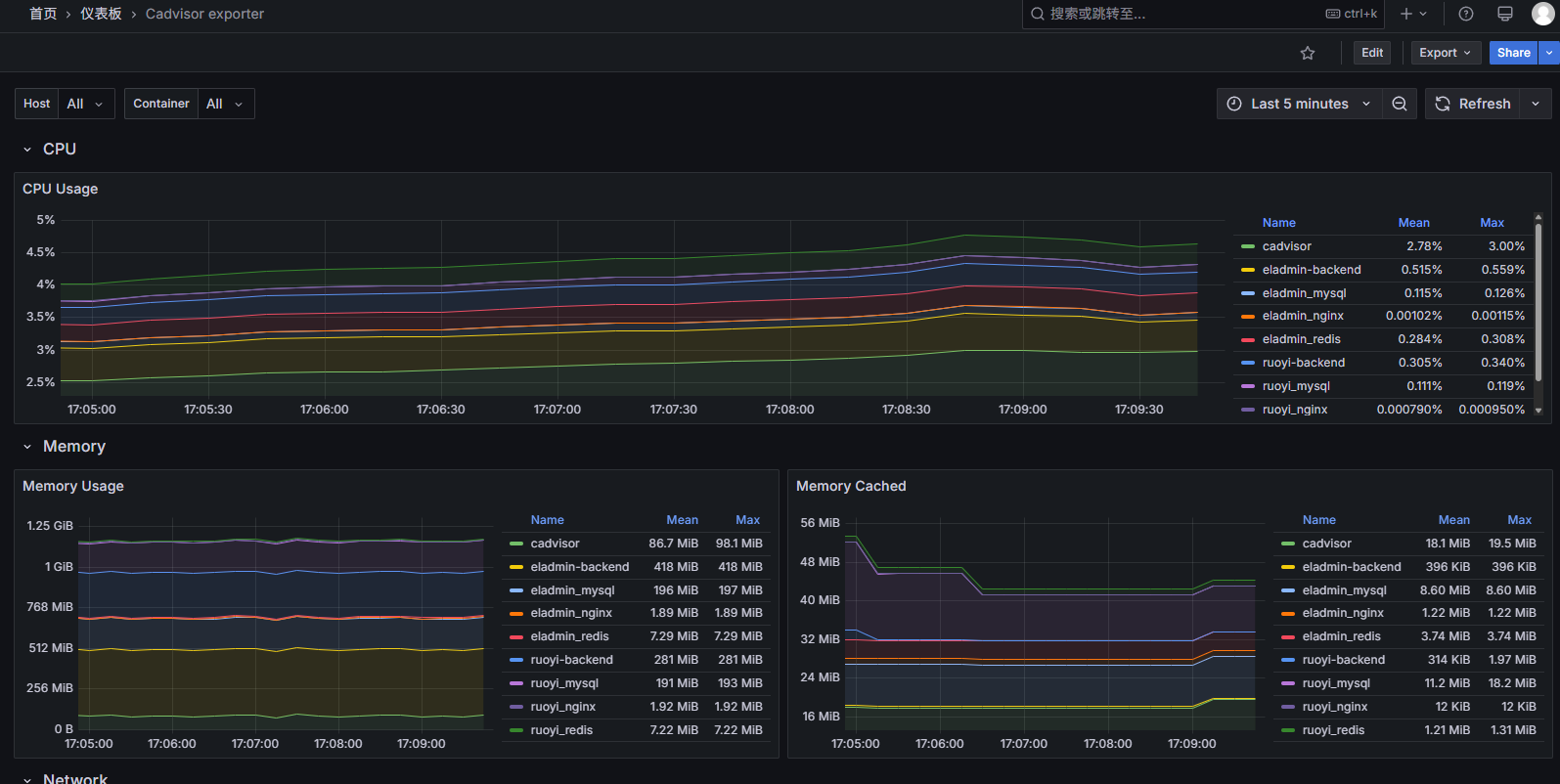Toggle cadvisor series in CPU Usage legend
This screenshot has width=1560, height=784.
tap(1286, 246)
